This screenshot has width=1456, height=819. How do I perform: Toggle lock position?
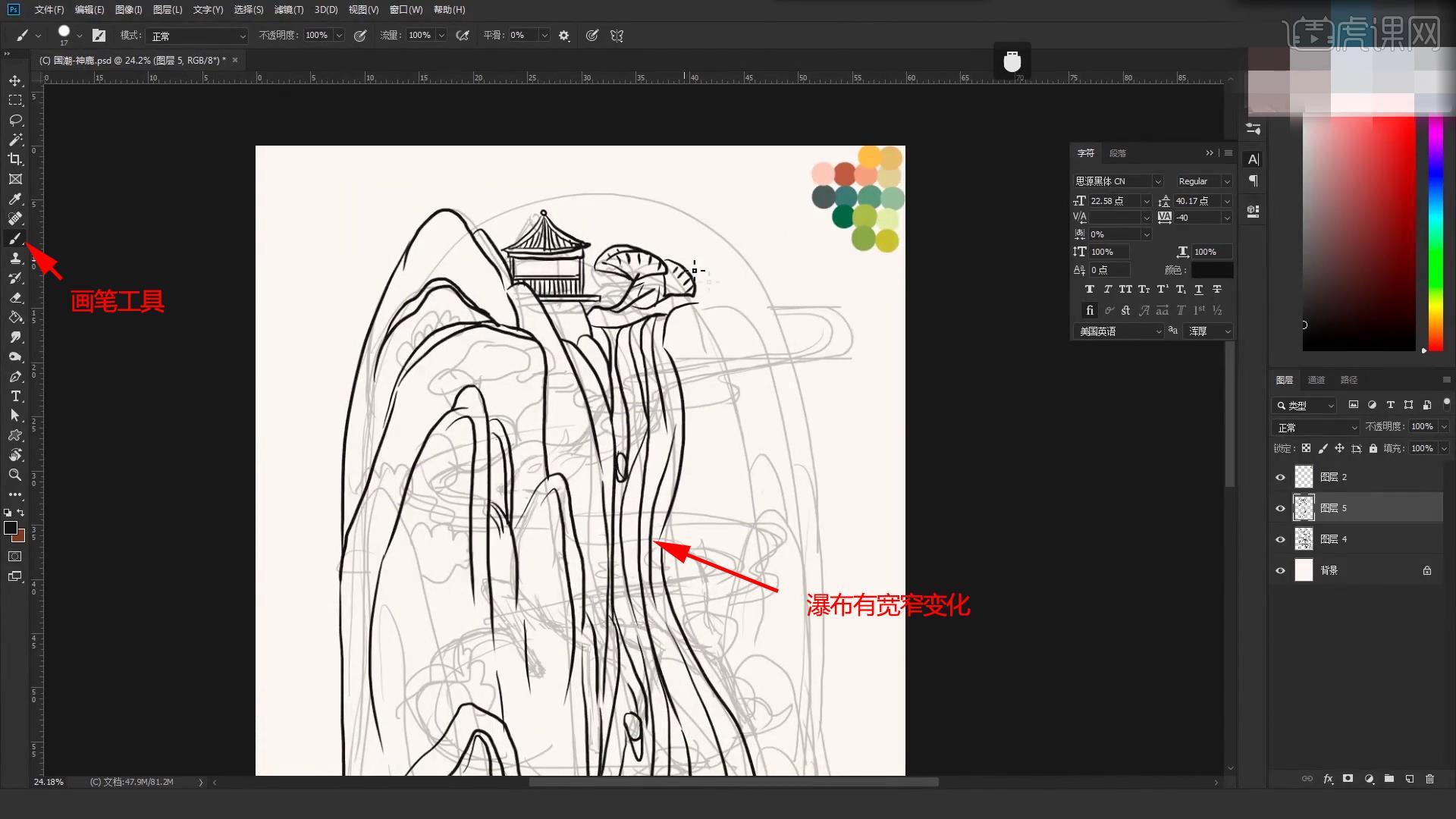pyautogui.click(x=1340, y=448)
